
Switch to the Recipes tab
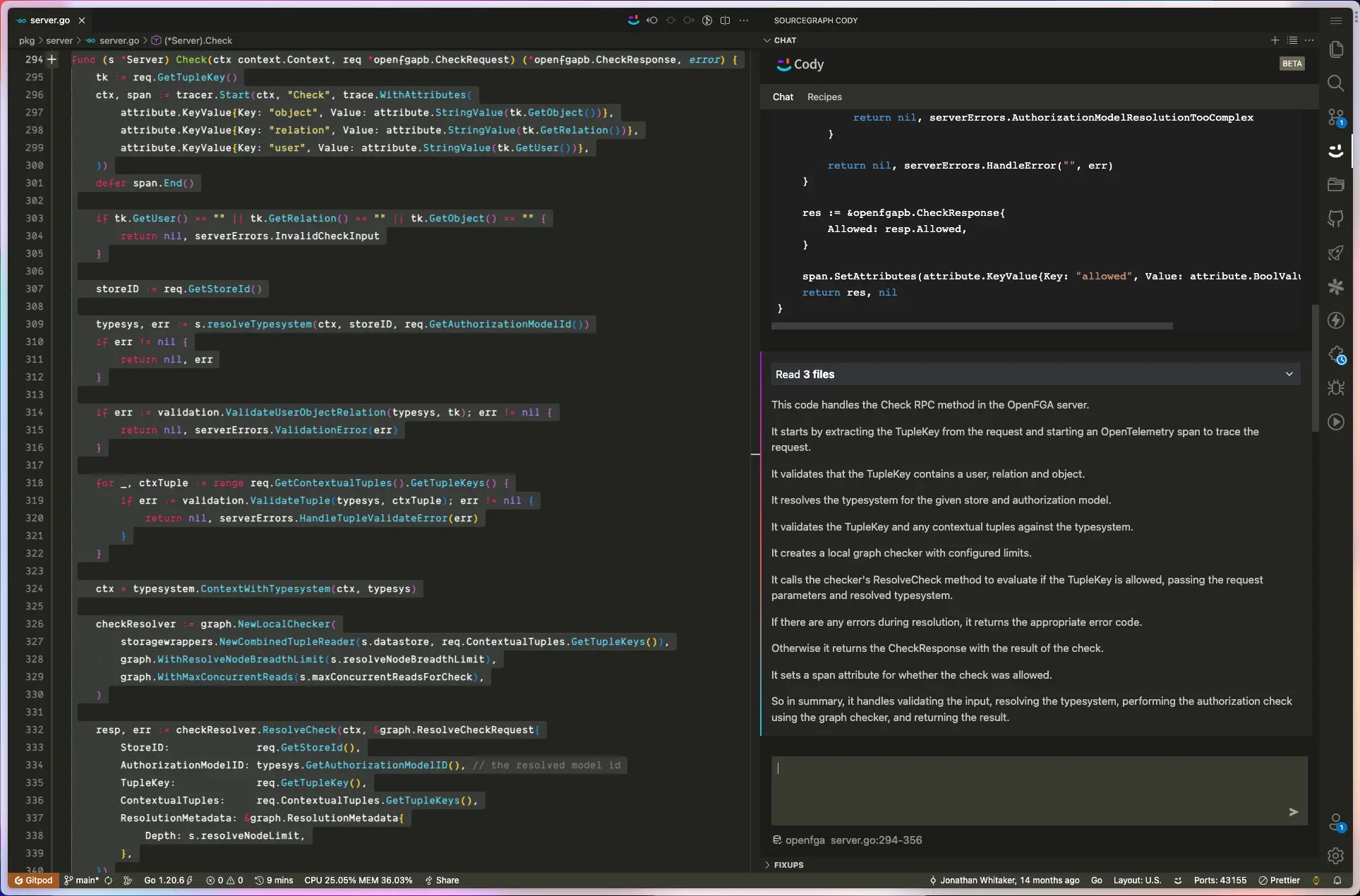click(x=824, y=97)
